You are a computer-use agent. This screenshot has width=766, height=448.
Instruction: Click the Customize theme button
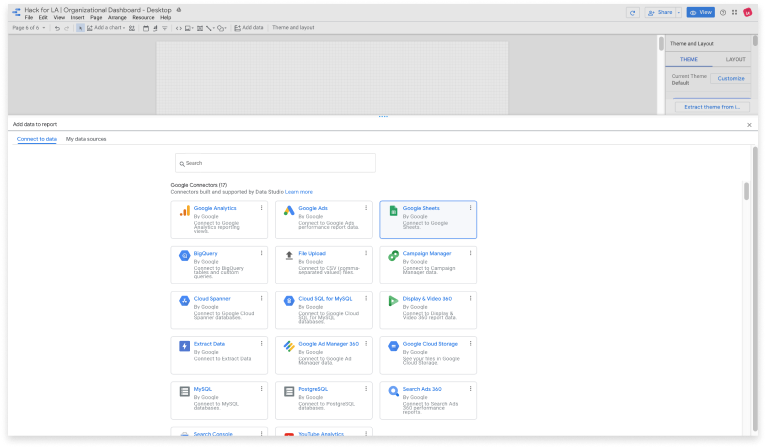731,78
